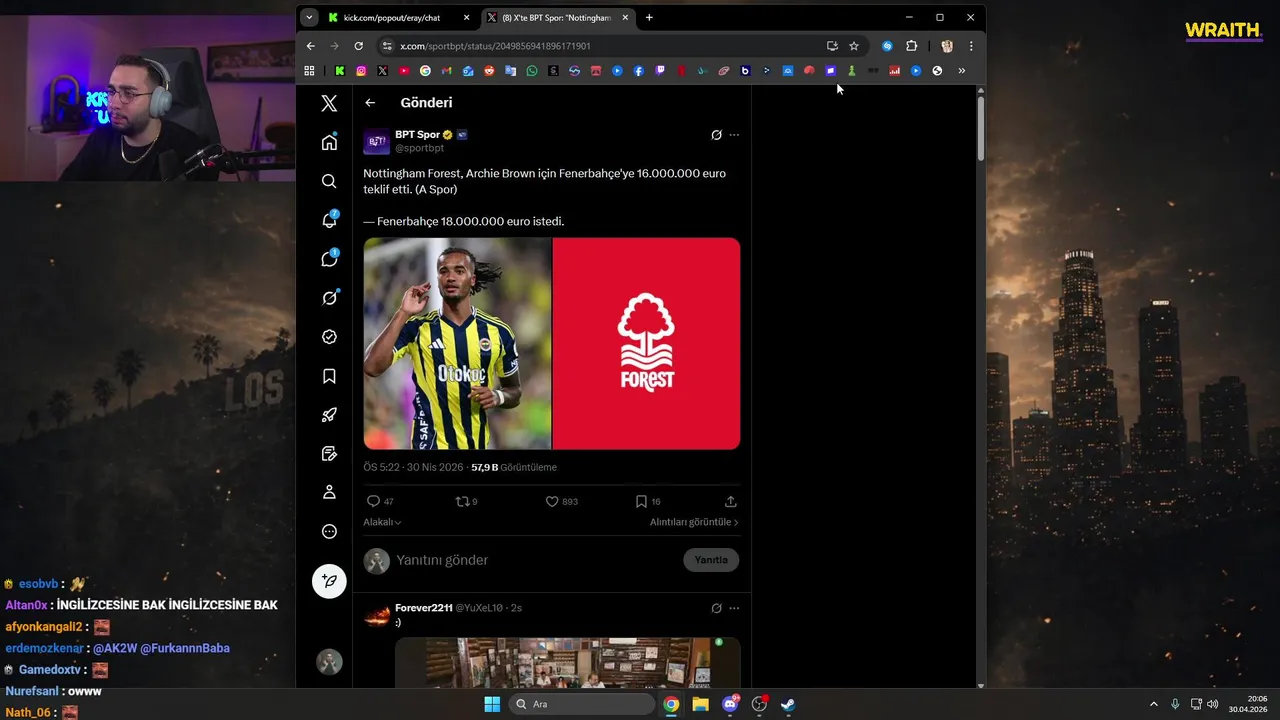The image size is (1280, 720).
Task: Click the x.com address bar URL
Action: pyautogui.click(x=495, y=46)
